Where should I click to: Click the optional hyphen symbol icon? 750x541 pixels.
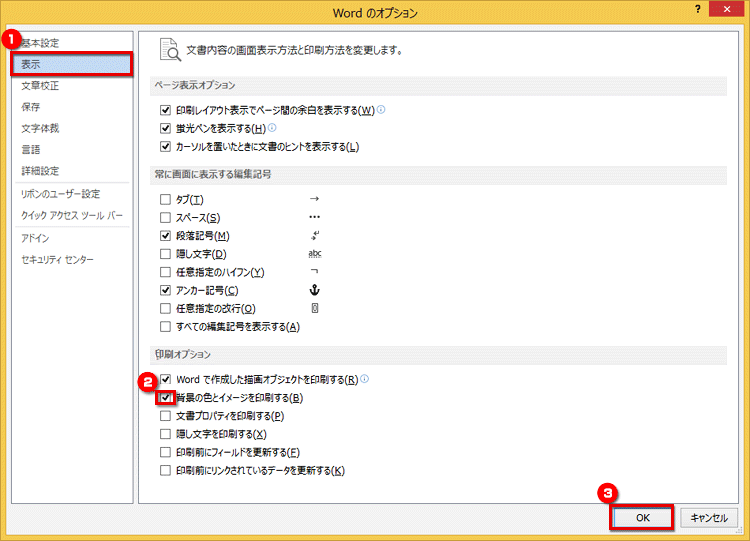click(x=314, y=271)
